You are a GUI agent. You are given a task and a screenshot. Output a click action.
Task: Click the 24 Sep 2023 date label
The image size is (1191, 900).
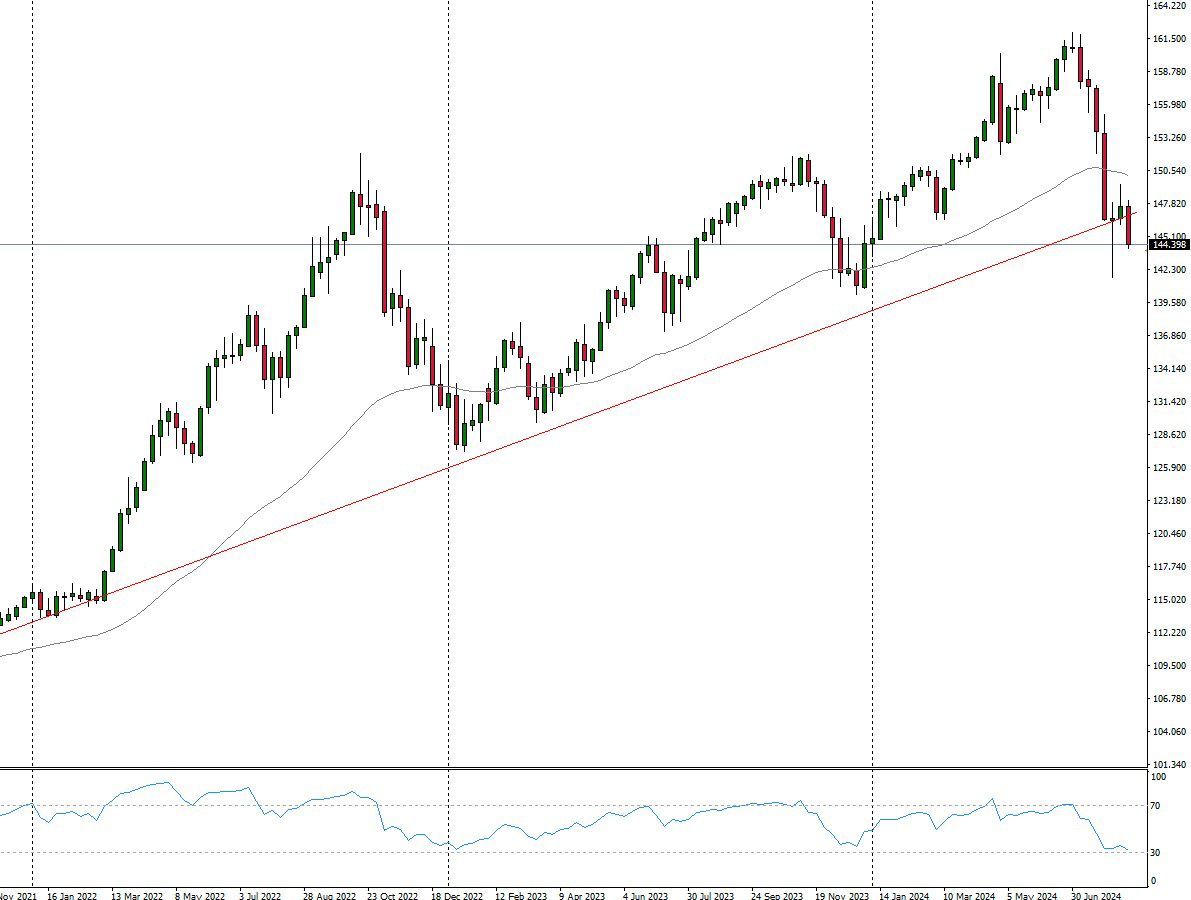(777, 897)
